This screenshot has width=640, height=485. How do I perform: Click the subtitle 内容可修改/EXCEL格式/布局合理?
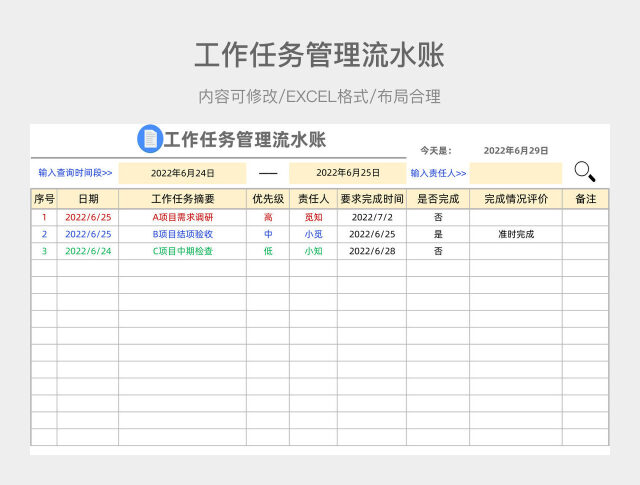tap(319, 97)
